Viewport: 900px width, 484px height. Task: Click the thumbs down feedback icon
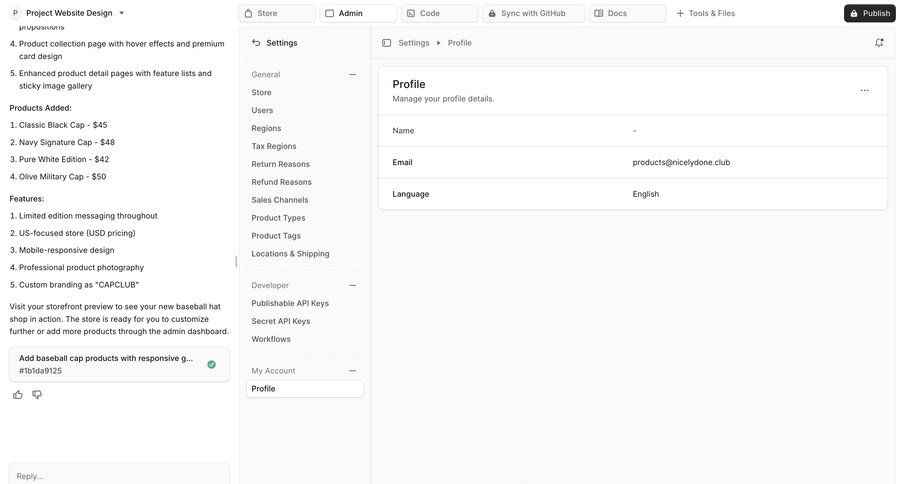[x=37, y=394]
